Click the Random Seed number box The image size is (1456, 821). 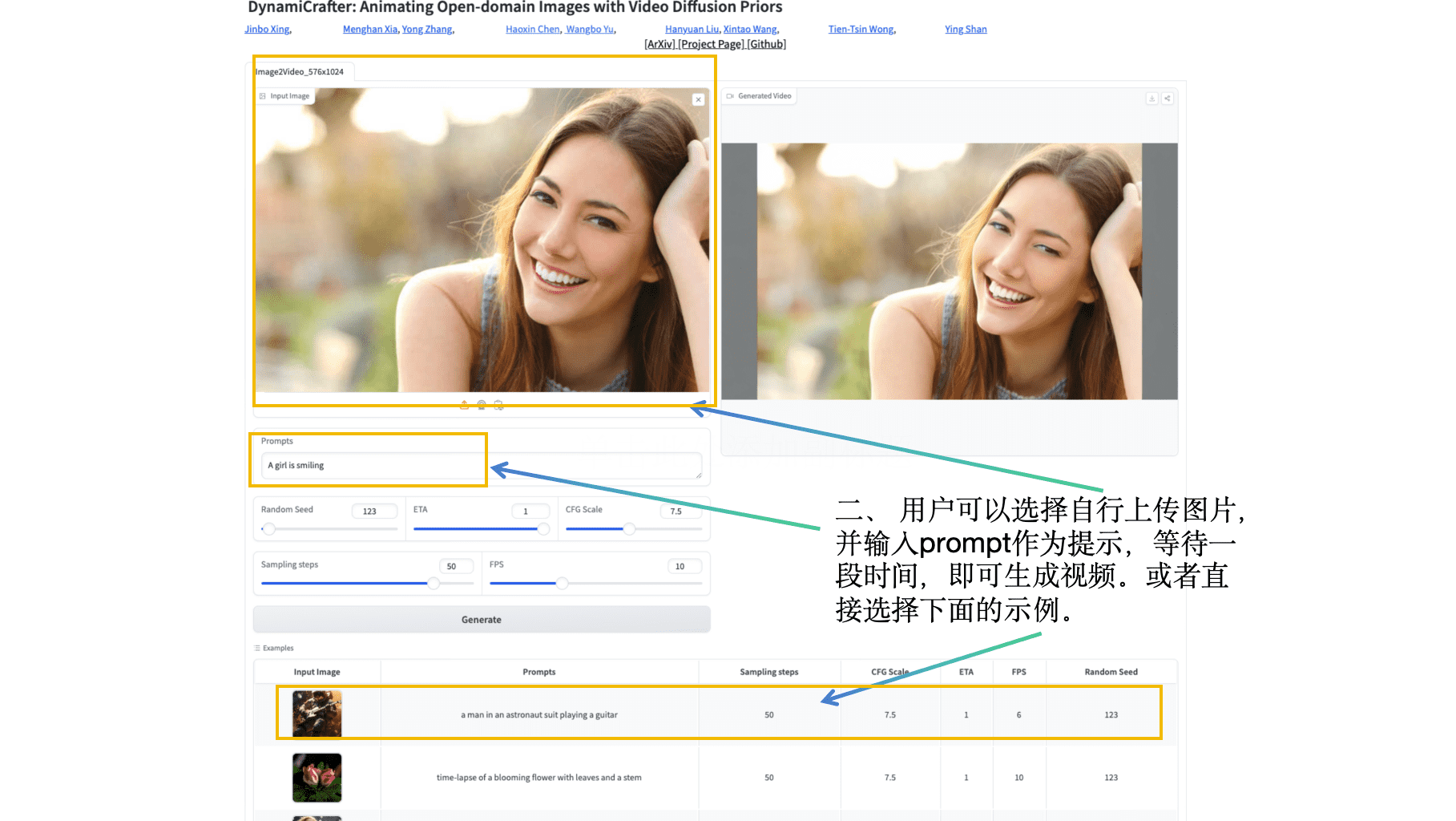click(x=374, y=511)
